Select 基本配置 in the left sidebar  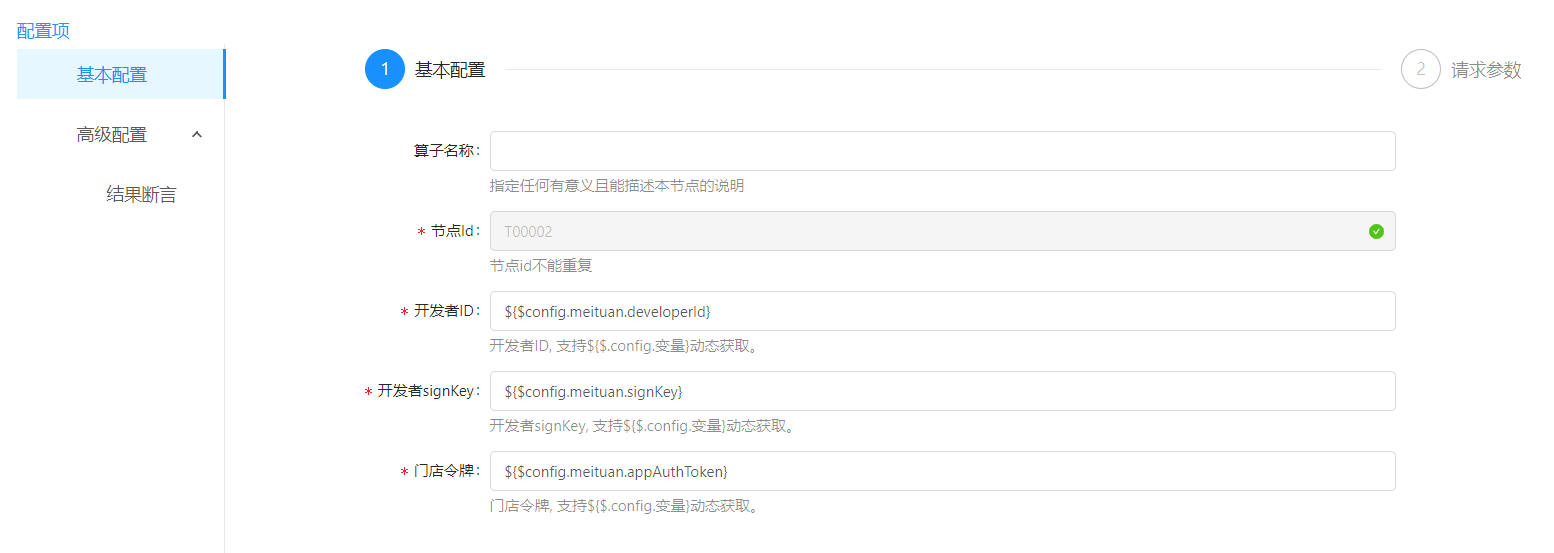[x=112, y=75]
